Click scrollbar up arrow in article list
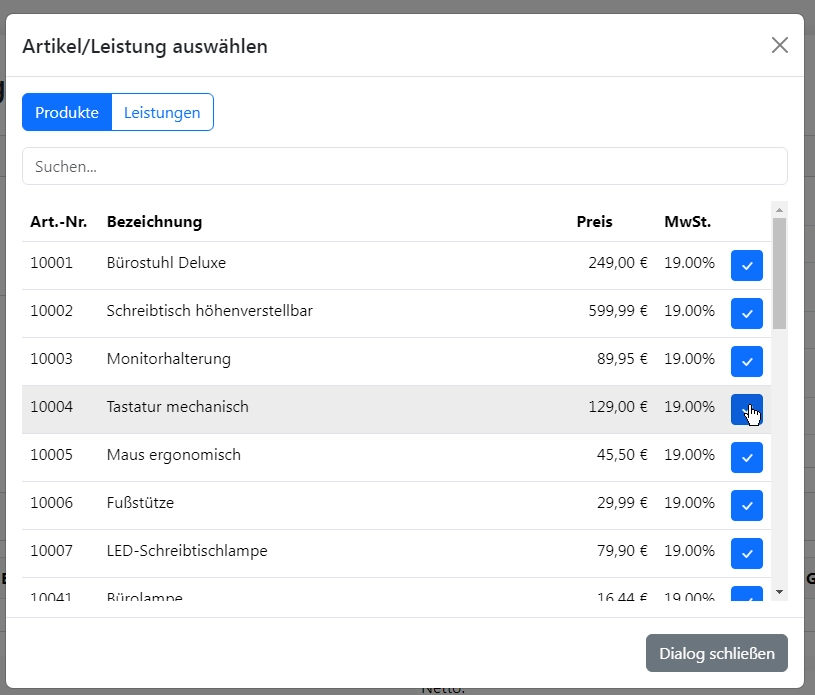Screen dimensions: 815x695 pyautogui.click(x=780, y=210)
